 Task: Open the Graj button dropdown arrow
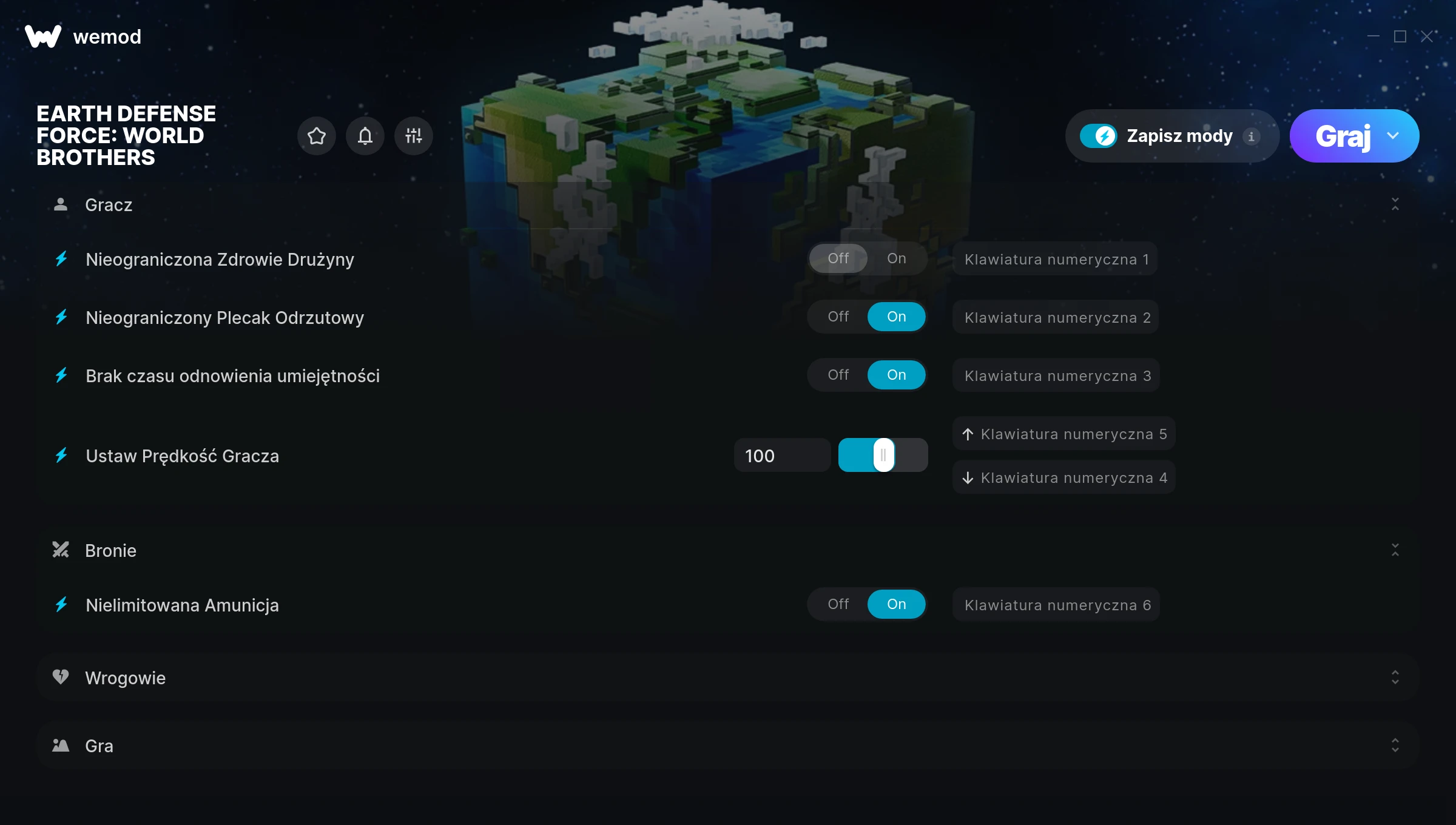click(1393, 136)
